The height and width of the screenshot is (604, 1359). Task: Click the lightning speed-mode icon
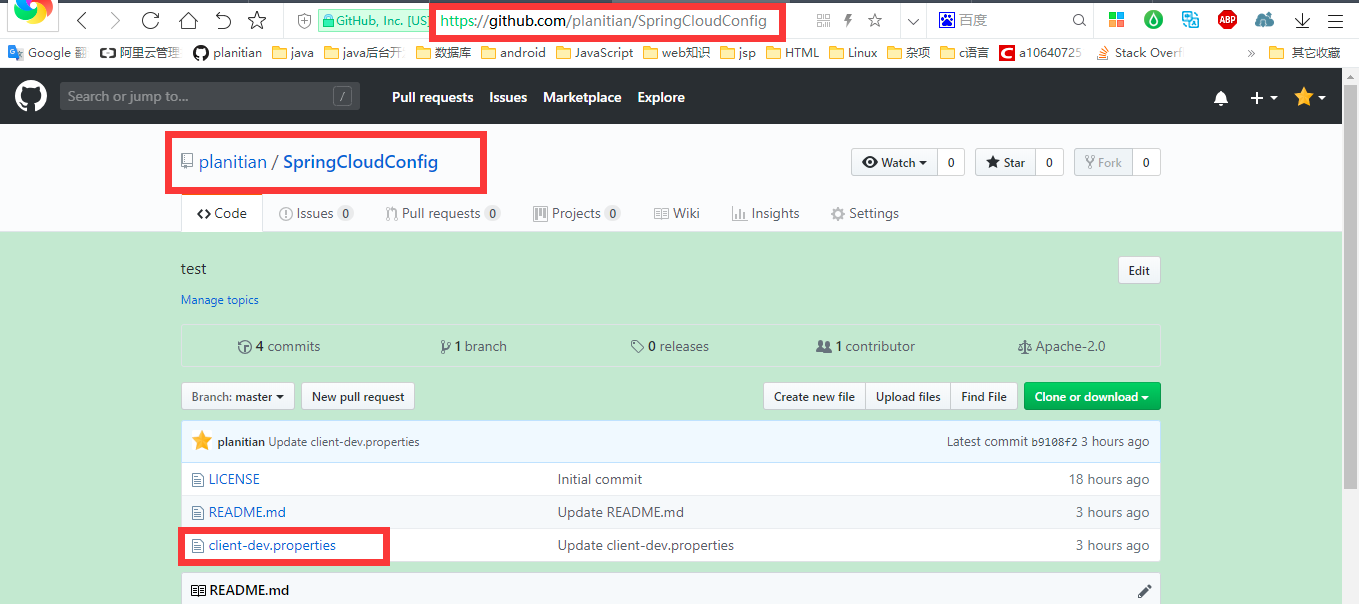click(x=849, y=20)
